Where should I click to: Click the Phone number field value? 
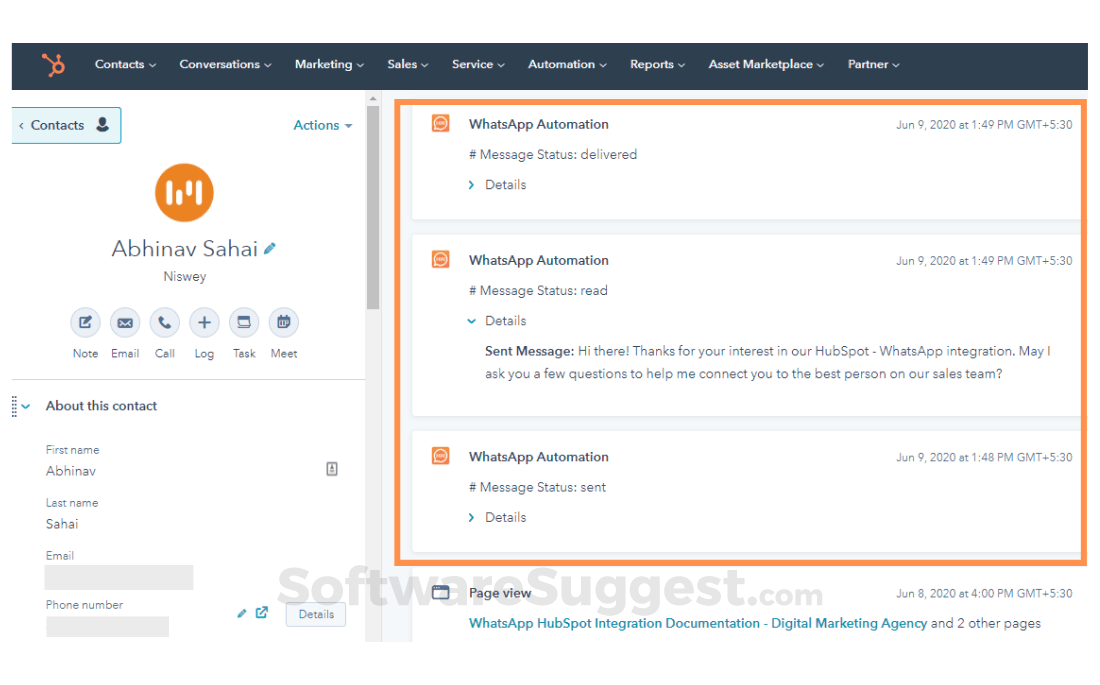pos(107,627)
